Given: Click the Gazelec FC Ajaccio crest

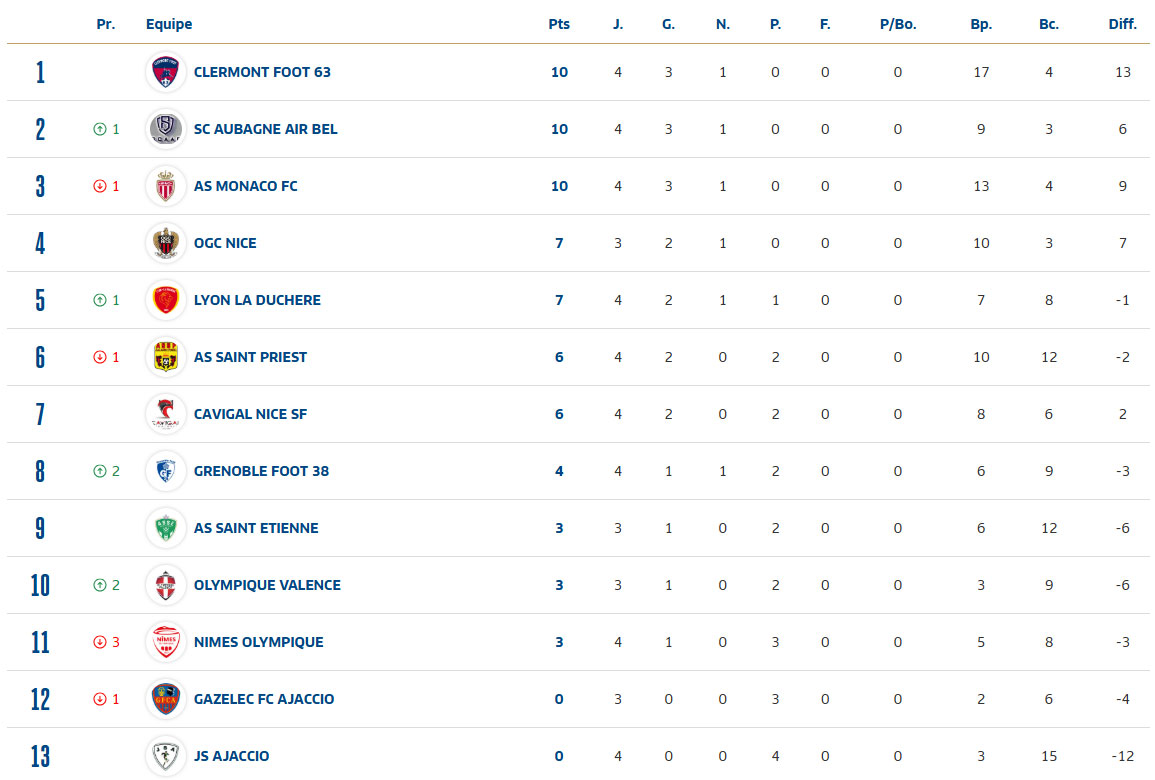Looking at the screenshot, I should [x=166, y=699].
